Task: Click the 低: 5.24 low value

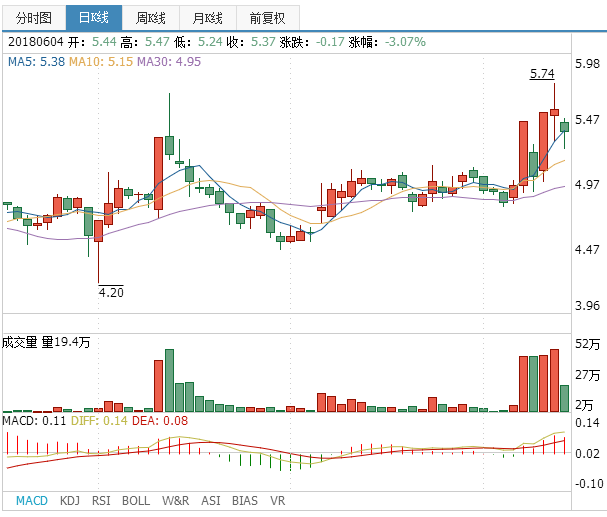Action: pos(198,41)
